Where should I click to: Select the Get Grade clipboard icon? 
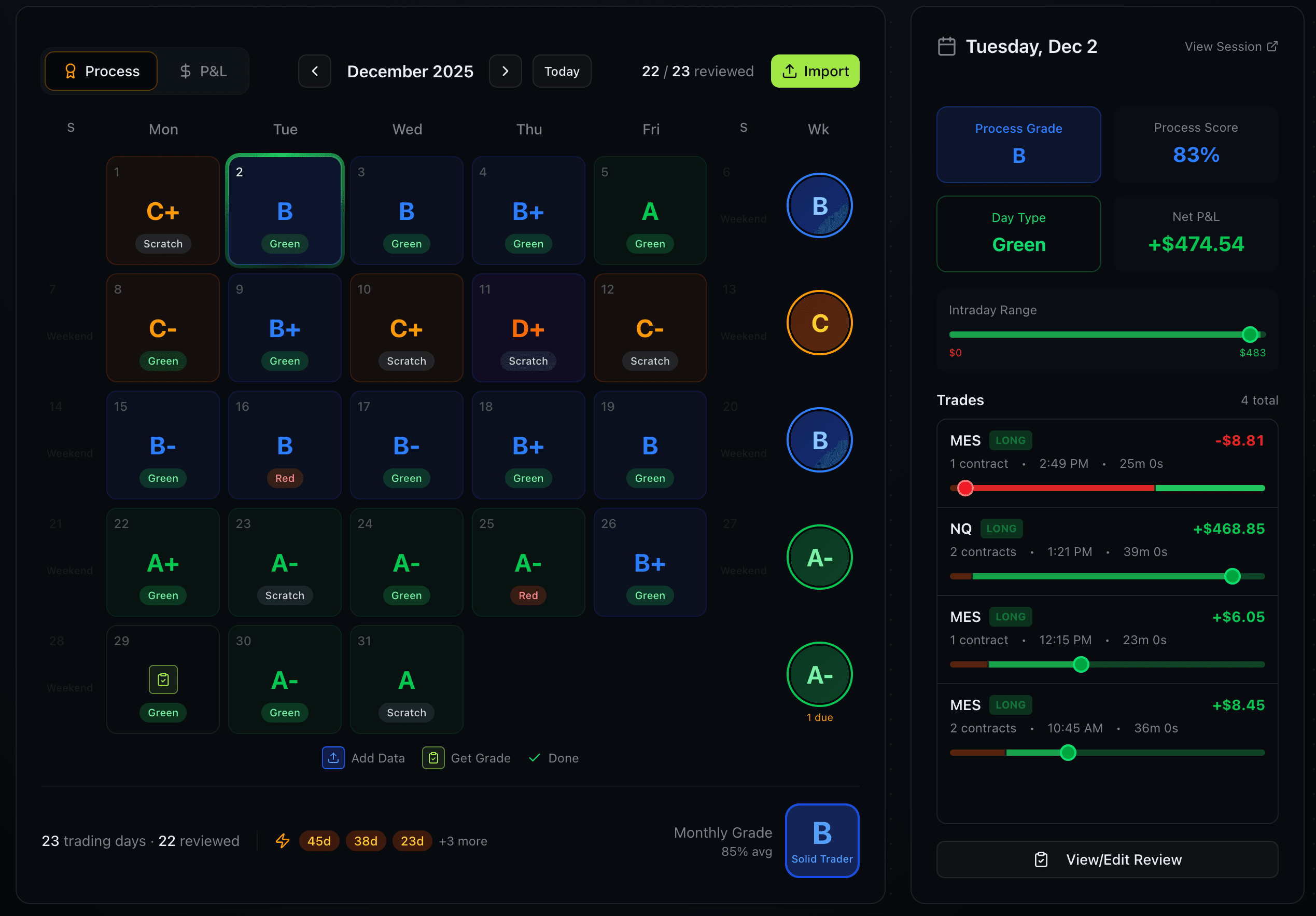click(433, 757)
